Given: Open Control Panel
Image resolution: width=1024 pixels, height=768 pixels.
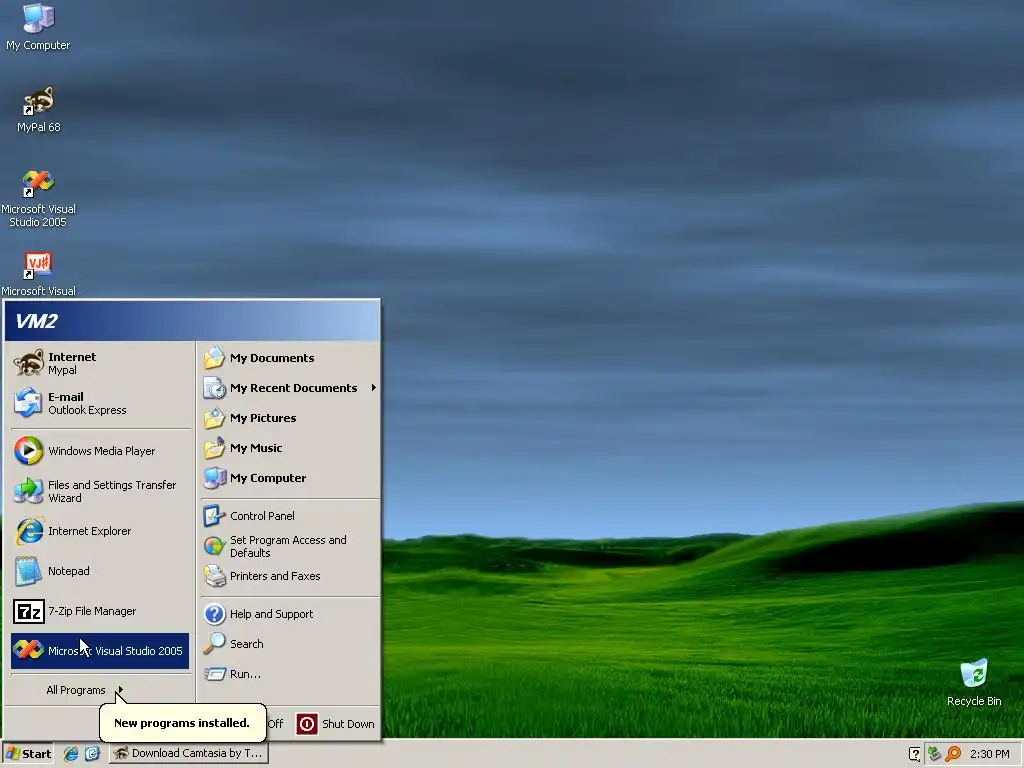Looking at the screenshot, I should coord(290,516).
